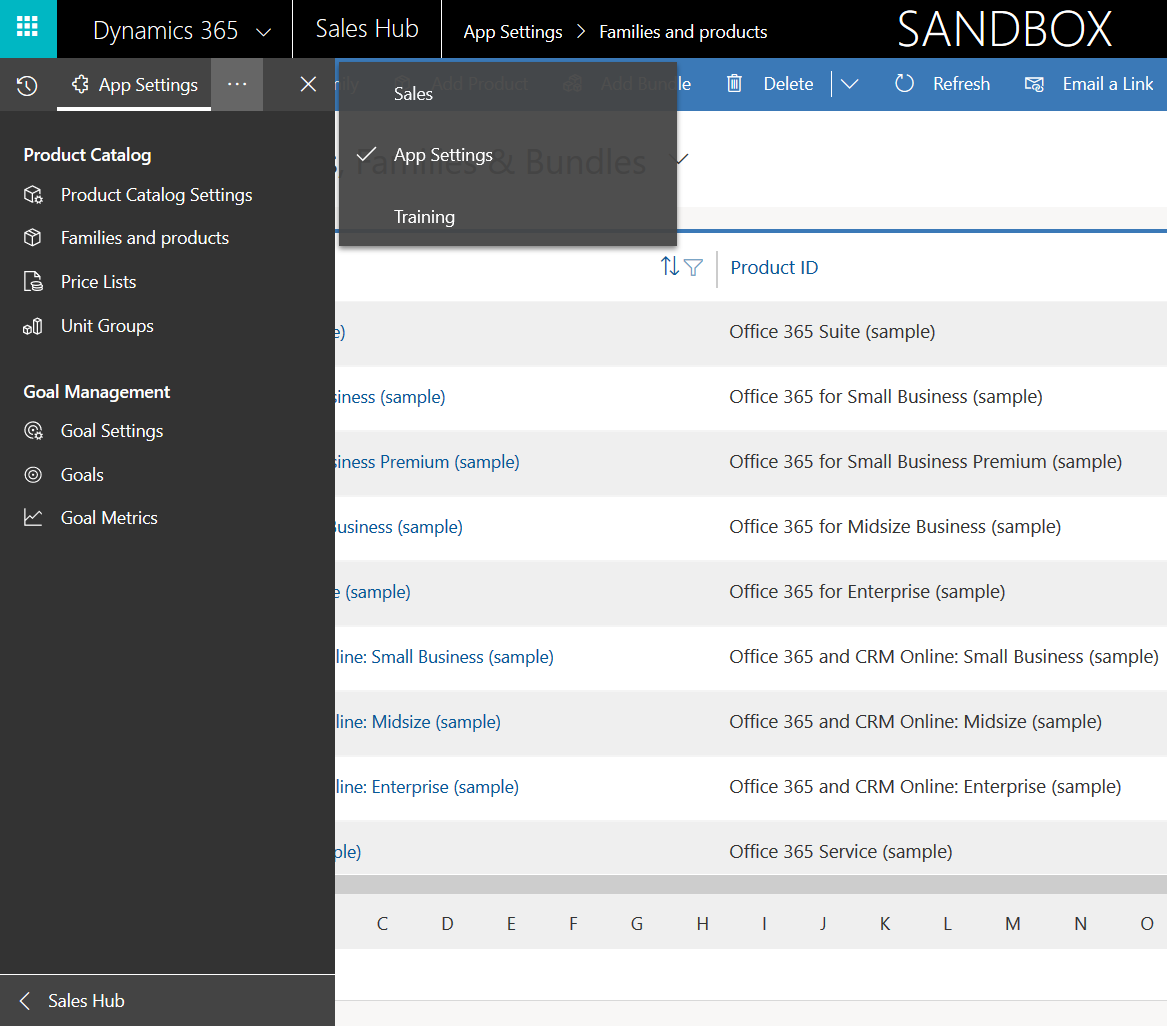Open the Sales Hub app title

(367, 29)
